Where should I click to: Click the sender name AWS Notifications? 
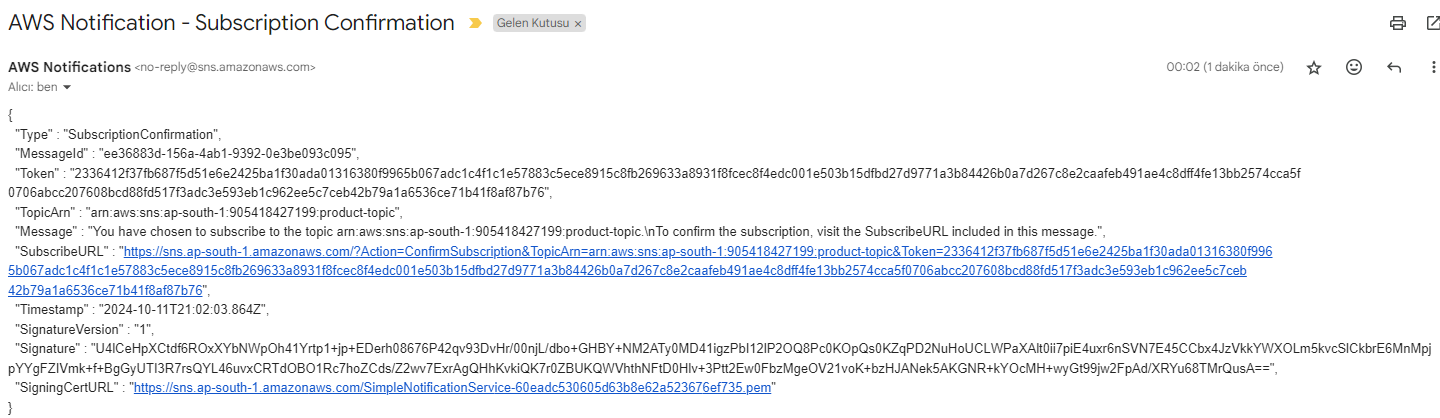click(x=69, y=67)
